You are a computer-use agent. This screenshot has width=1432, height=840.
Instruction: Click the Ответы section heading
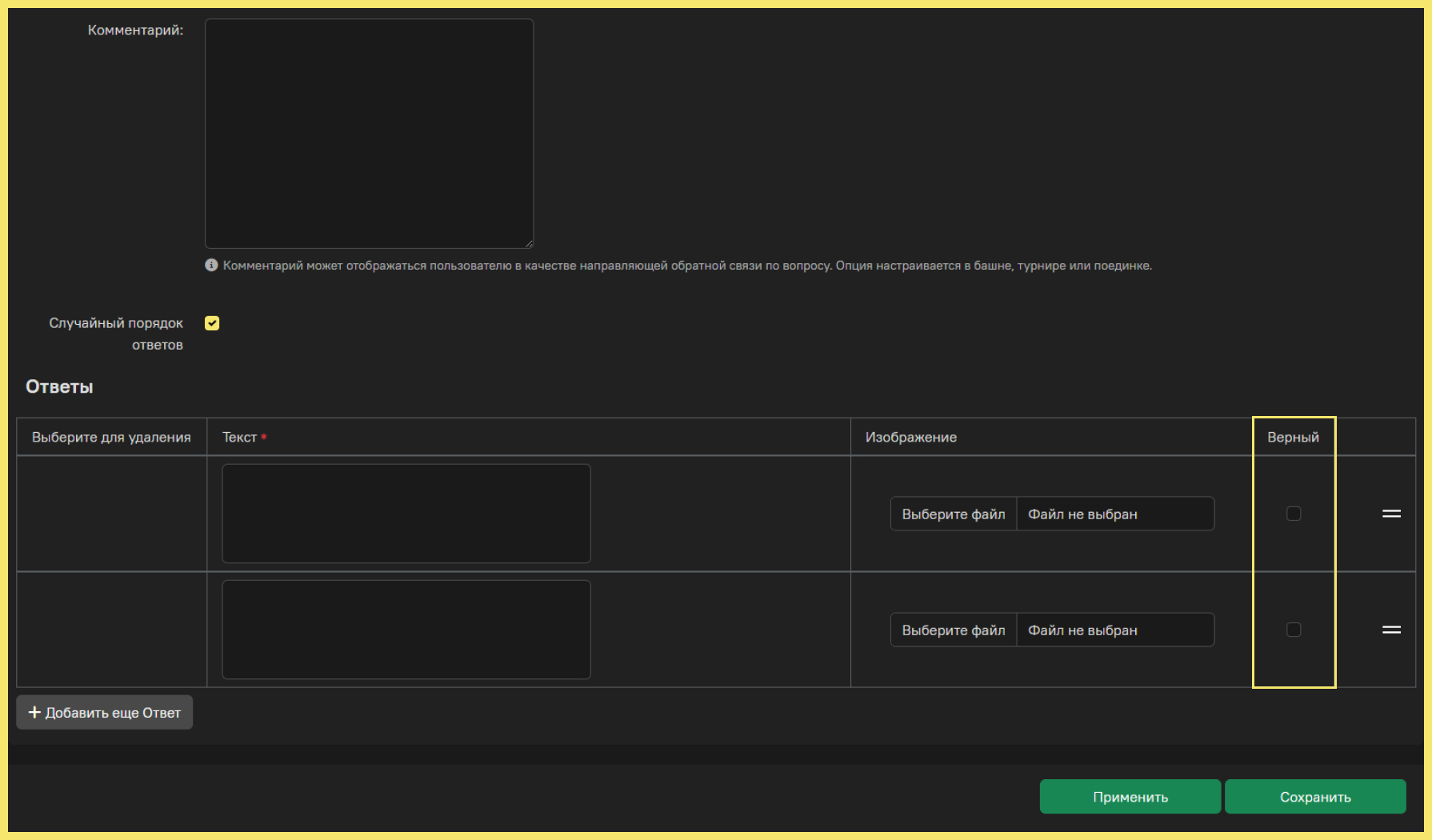[x=59, y=386]
